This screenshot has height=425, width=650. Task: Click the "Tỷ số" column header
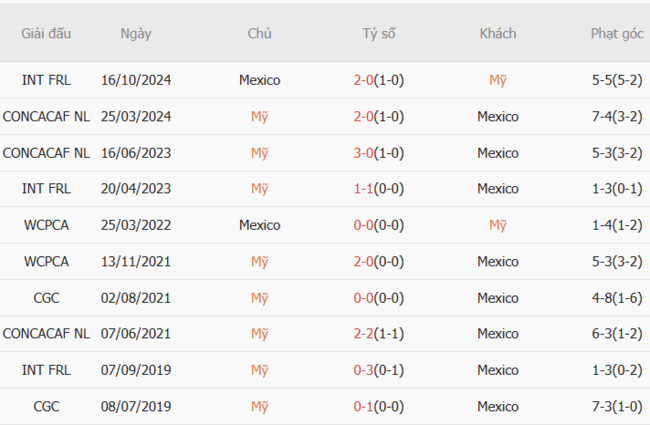(x=378, y=33)
